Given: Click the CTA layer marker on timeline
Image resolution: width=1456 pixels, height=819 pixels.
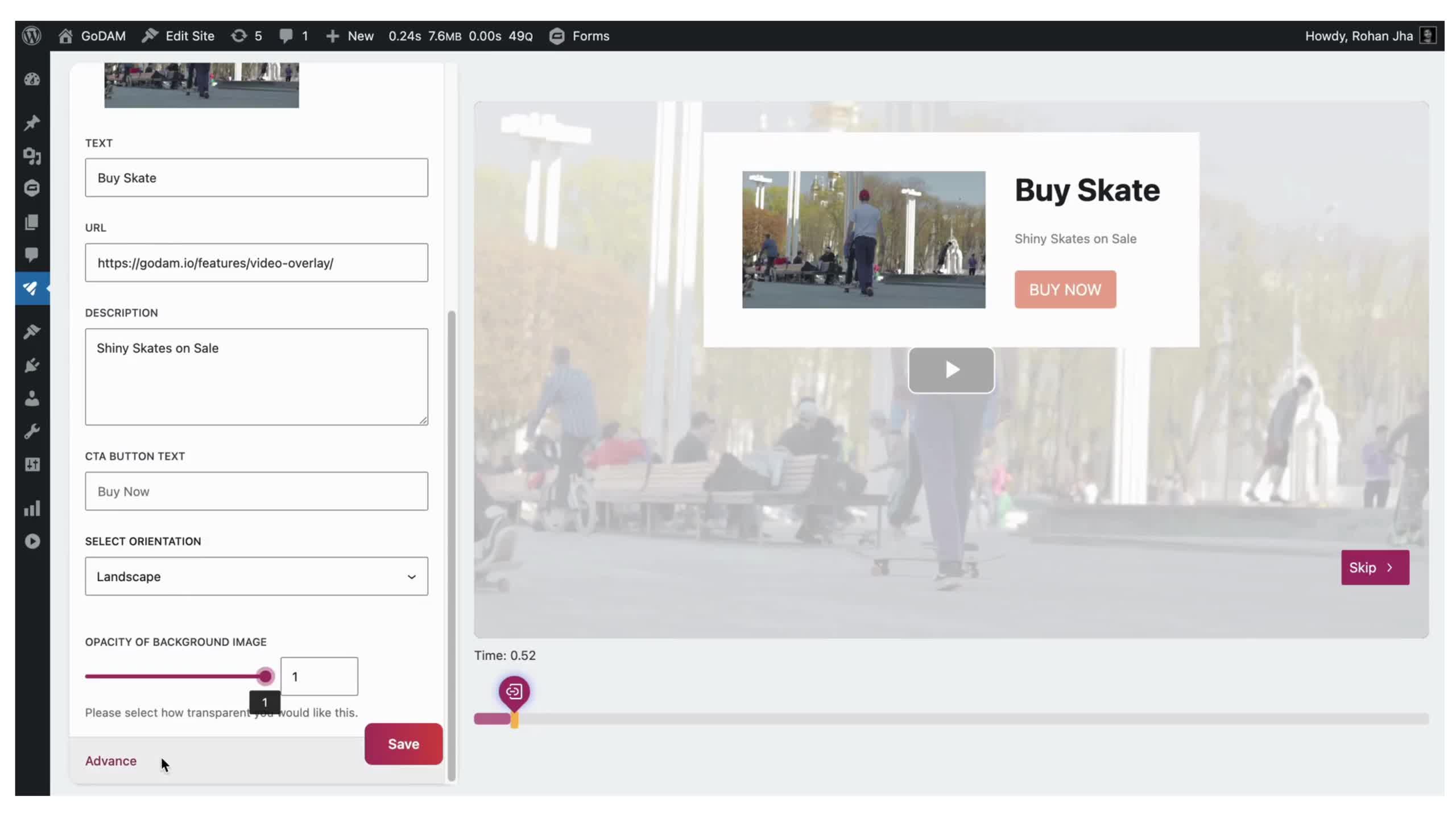Looking at the screenshot, I should point(514,692).
